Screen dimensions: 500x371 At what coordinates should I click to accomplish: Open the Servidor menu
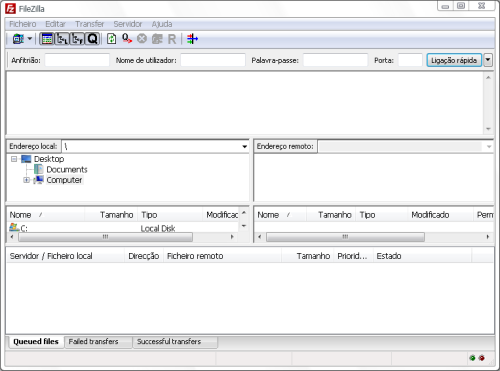[x=128, y=24]
